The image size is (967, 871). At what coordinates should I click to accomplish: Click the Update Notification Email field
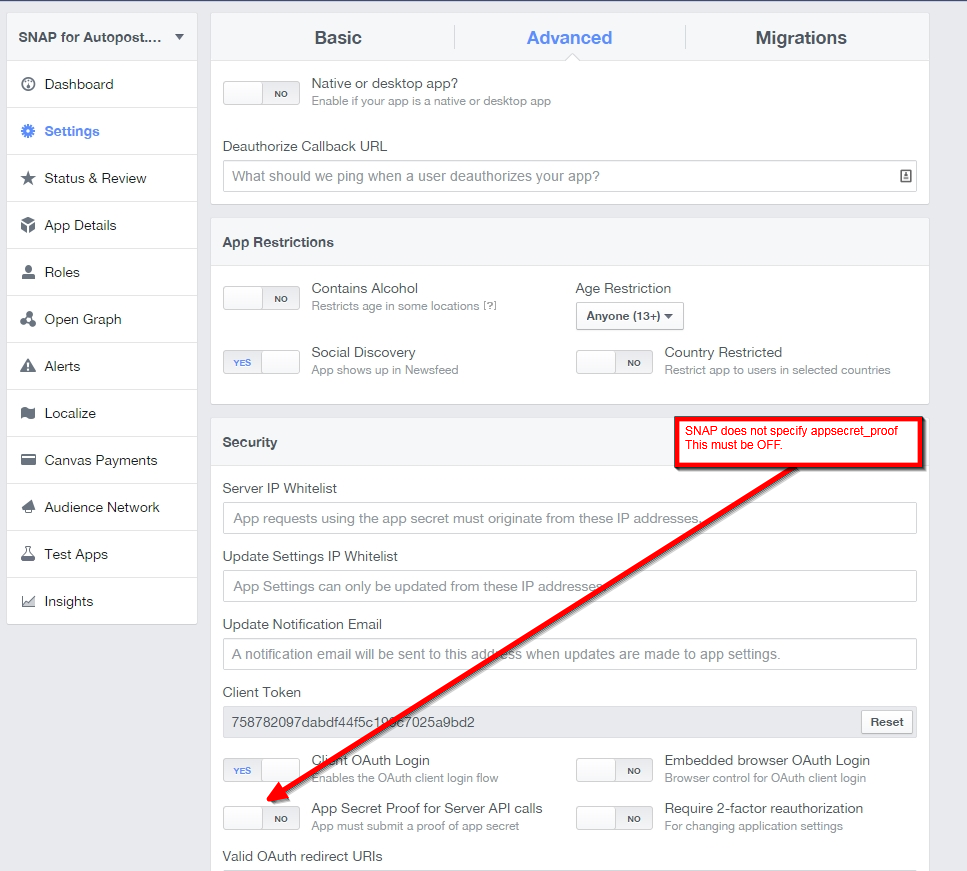tap(569, 654)
